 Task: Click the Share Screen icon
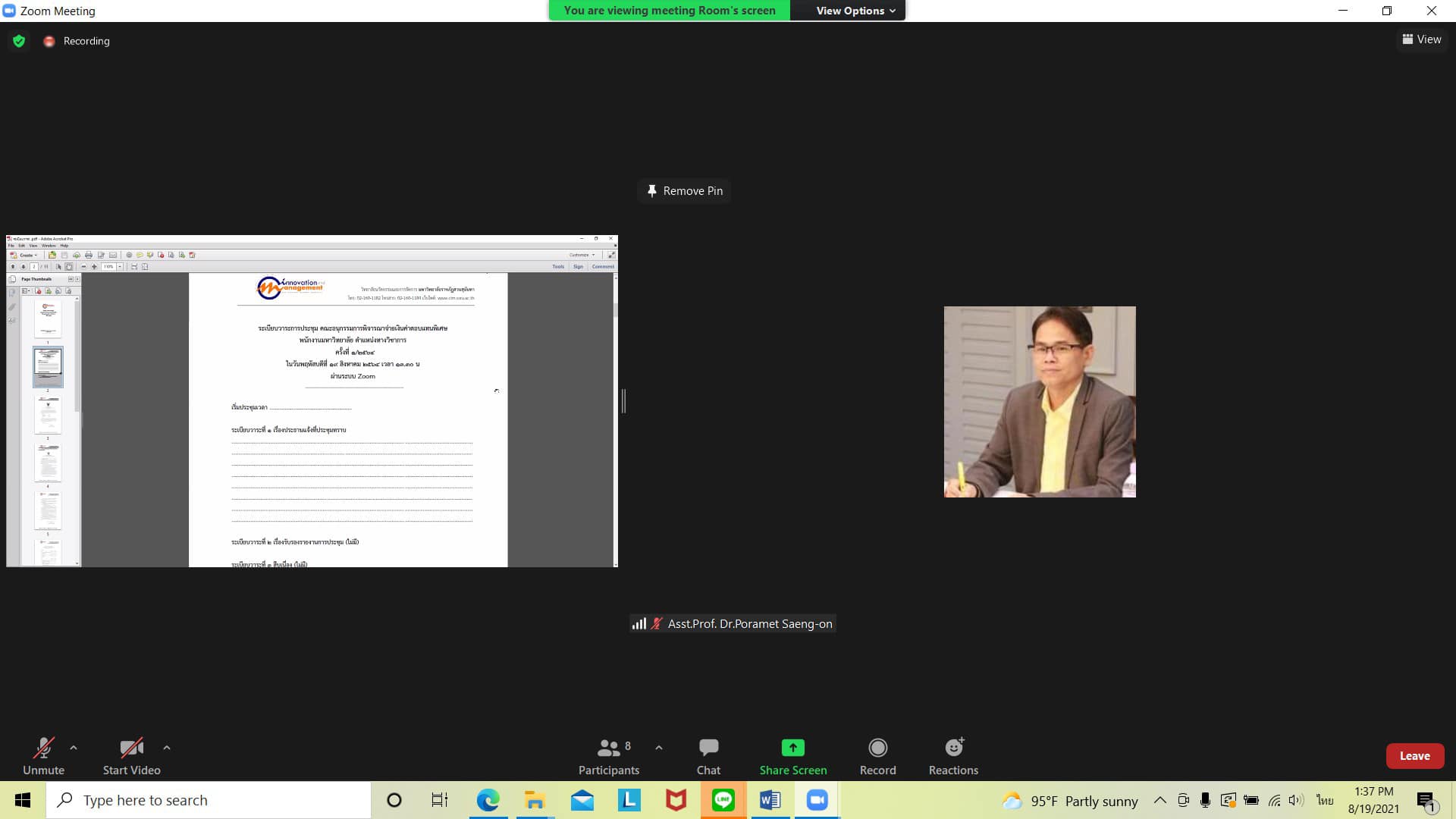click(x=792, y=748)
